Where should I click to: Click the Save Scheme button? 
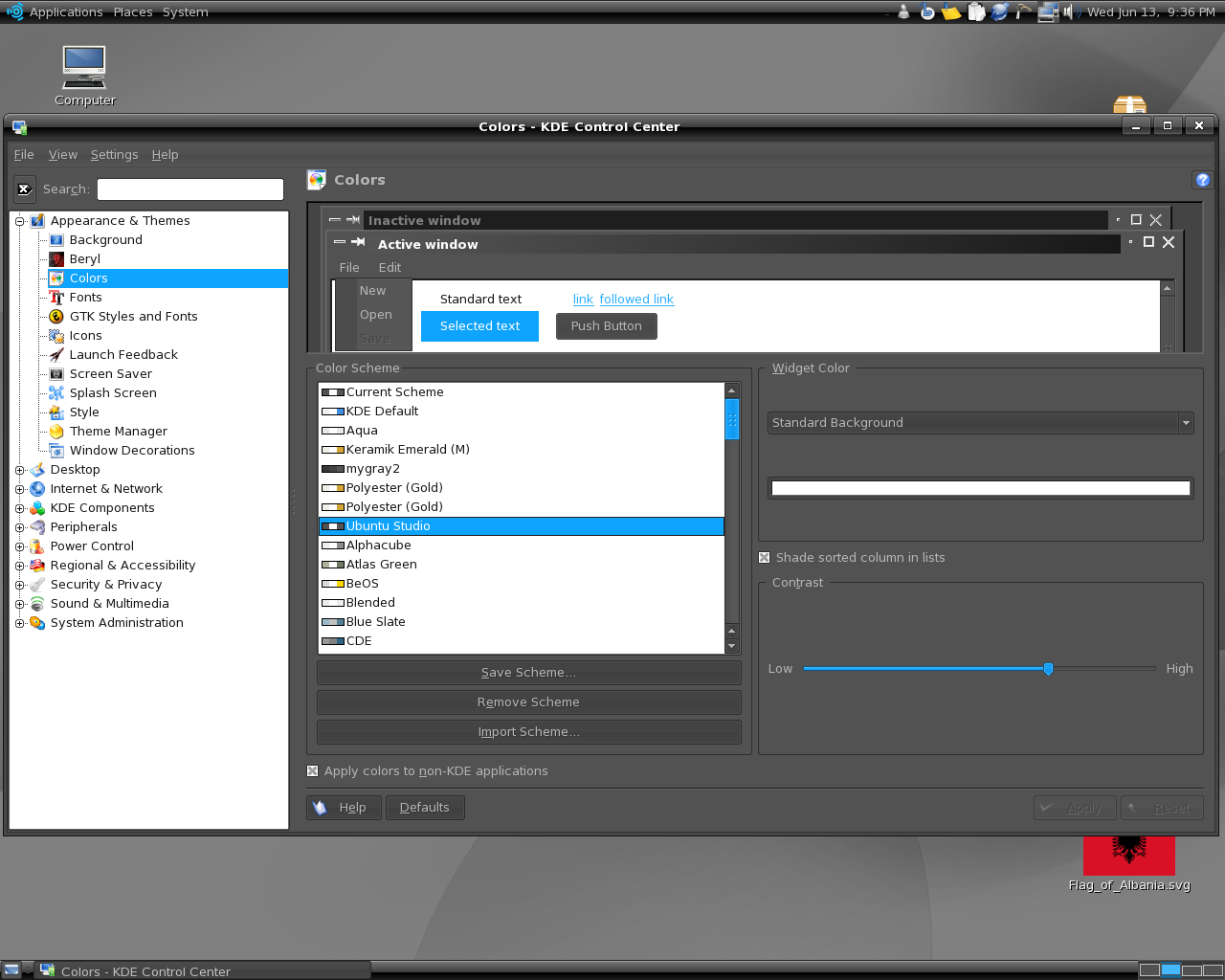pos(528,673)
